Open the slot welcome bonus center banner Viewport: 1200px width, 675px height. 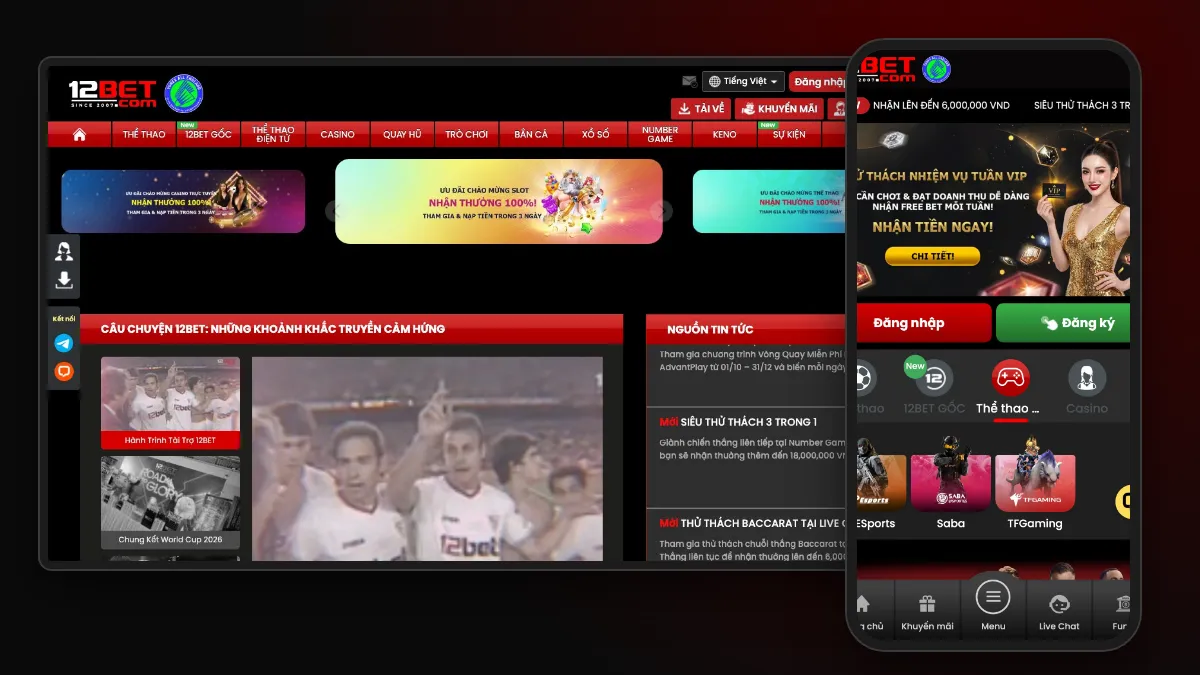pos(499,201)
